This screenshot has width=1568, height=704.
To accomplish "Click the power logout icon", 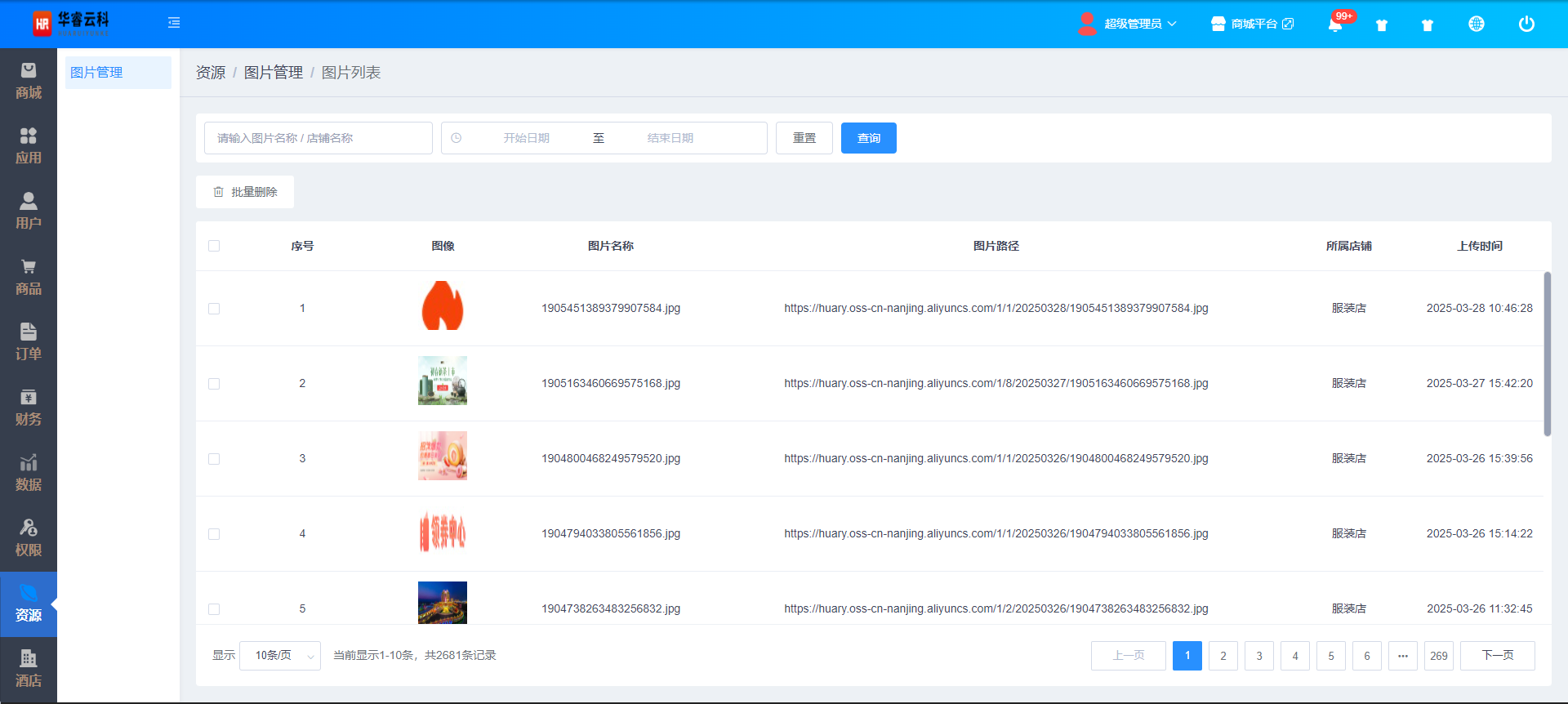I will pyautogui.click(x=1526, y=25).
